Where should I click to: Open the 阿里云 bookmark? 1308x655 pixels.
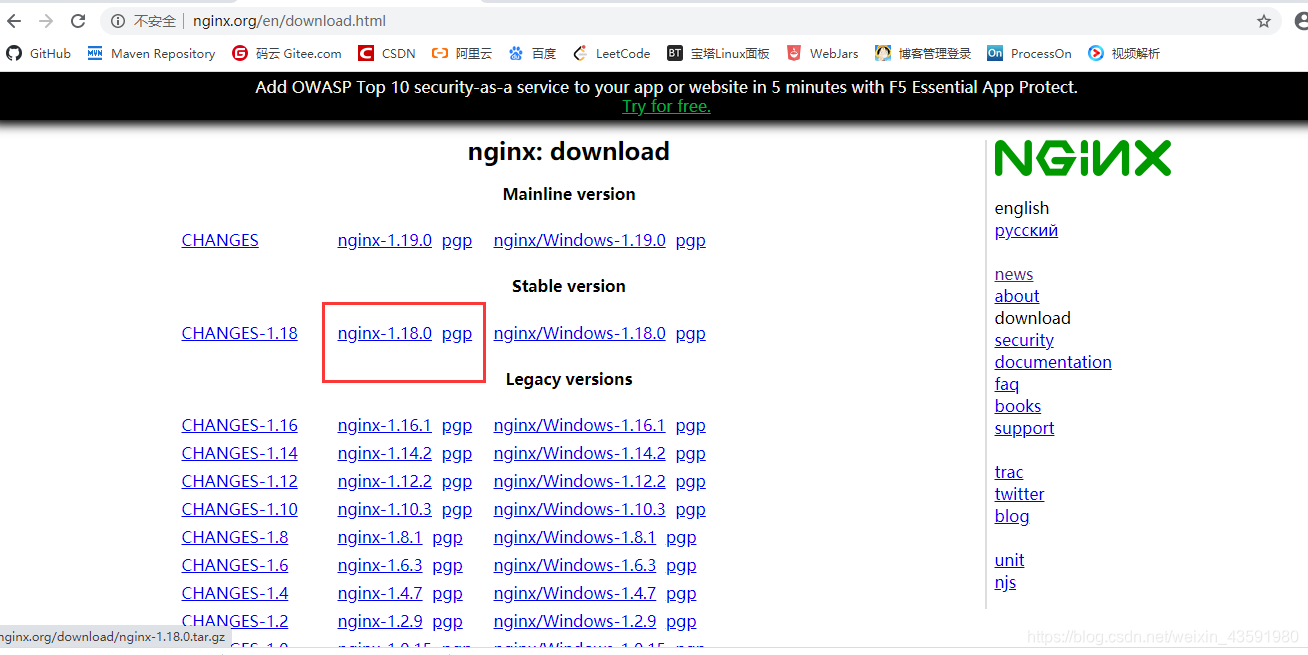462,54
